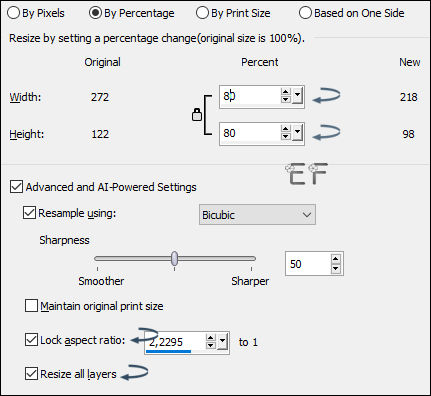Raise Sharpness value with up spinner
Viewport: 431px width, 396px height.
click(336, 259)
